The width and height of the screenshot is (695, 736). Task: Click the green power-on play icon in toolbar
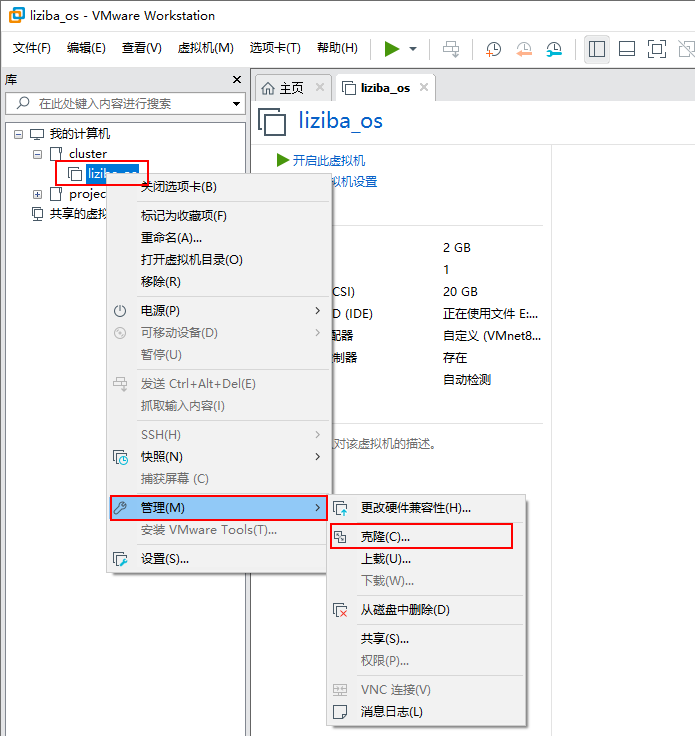click(x=391, y=49)
